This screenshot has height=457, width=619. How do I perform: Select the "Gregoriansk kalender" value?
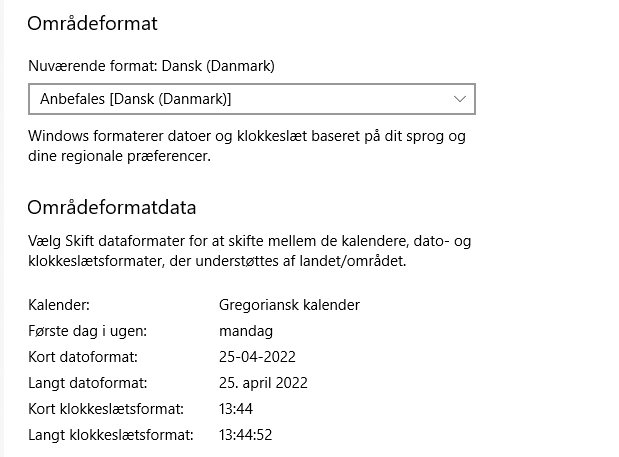(x=289, y=304)
